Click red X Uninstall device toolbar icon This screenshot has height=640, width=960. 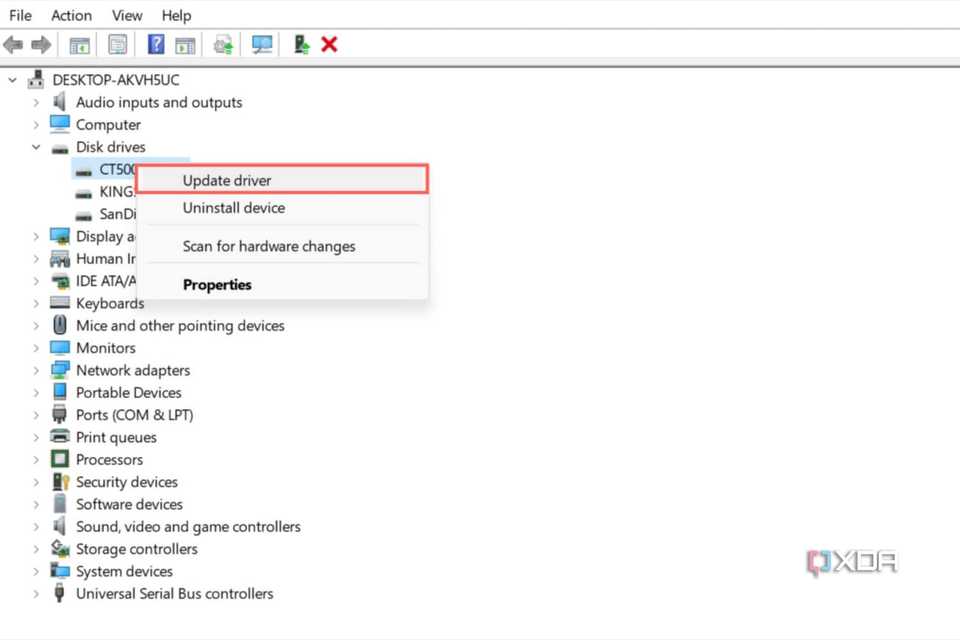point(329,44)
